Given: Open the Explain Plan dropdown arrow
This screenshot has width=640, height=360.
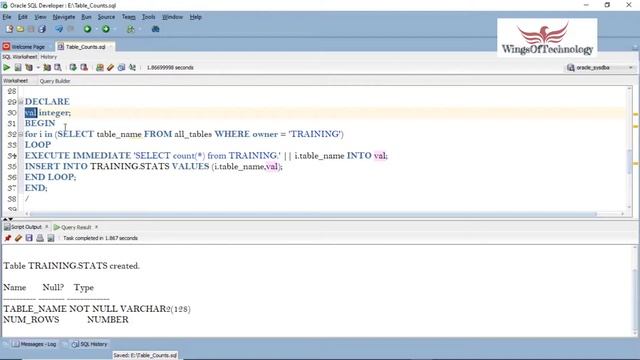Looking at the screenshot, I should coord(38,68).
